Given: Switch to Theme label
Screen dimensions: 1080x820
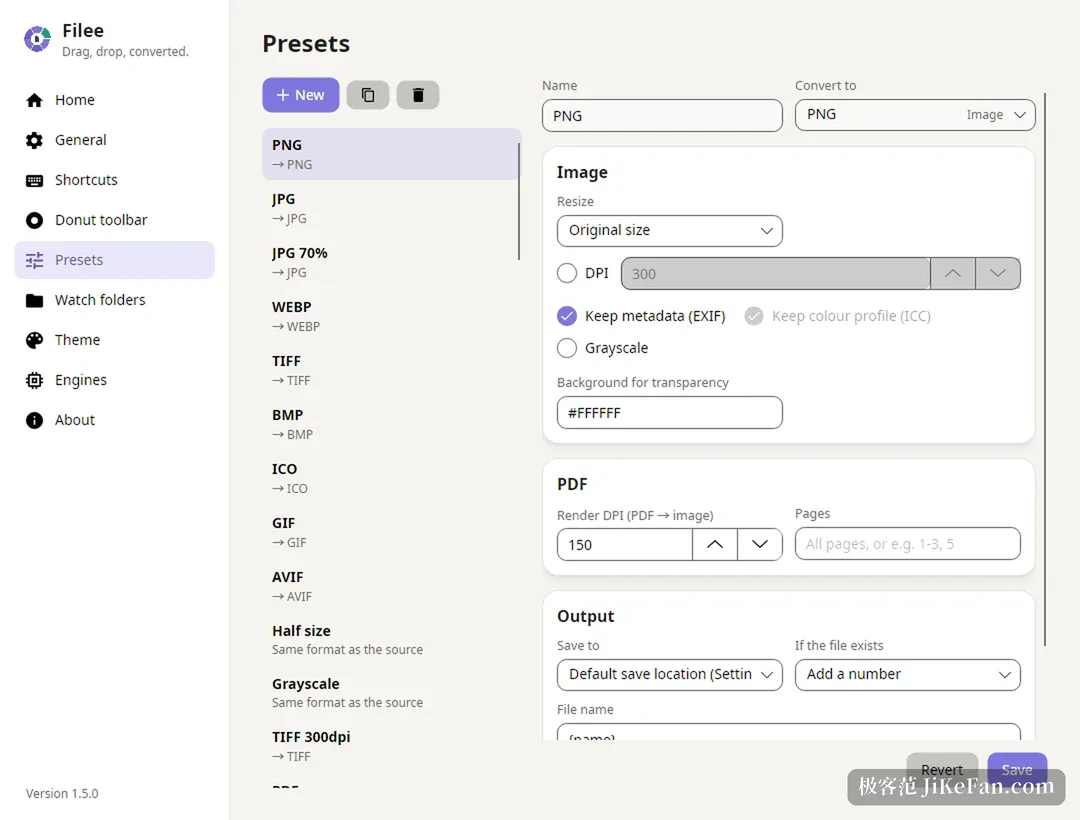Looking at the screenshot, I should pos(78,339).
